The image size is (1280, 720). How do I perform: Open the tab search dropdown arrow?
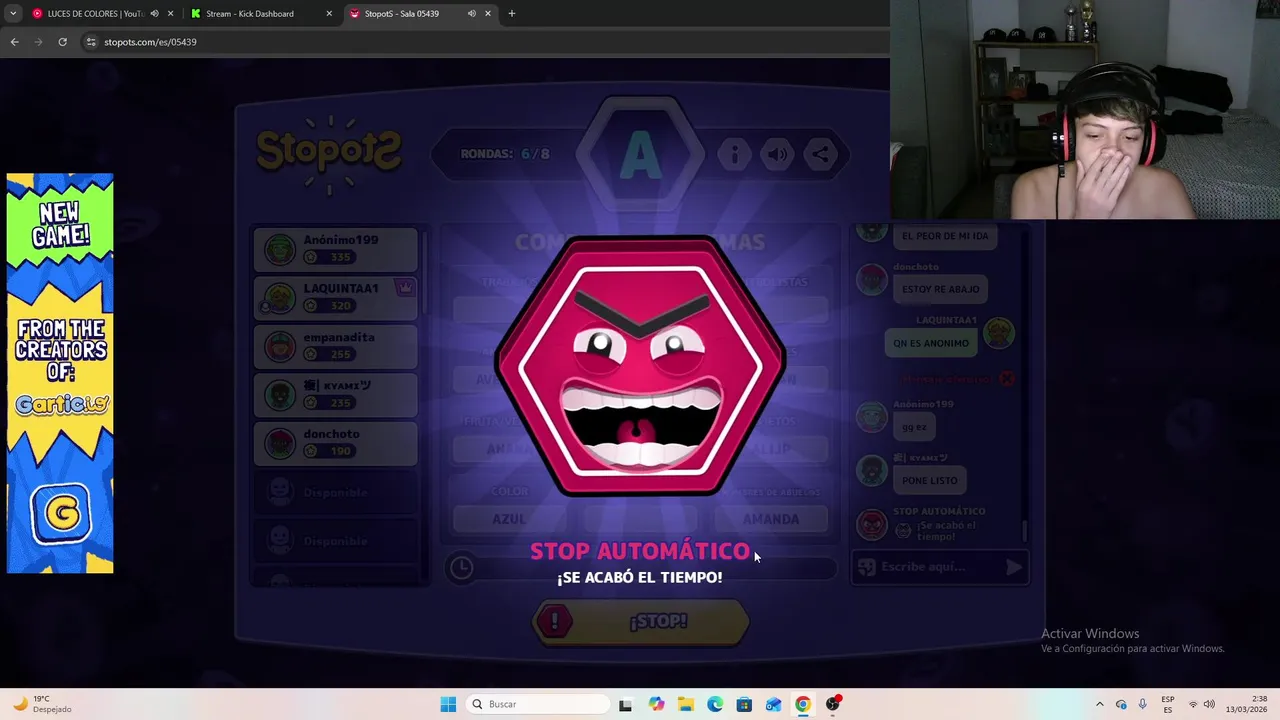click(13, 14)
